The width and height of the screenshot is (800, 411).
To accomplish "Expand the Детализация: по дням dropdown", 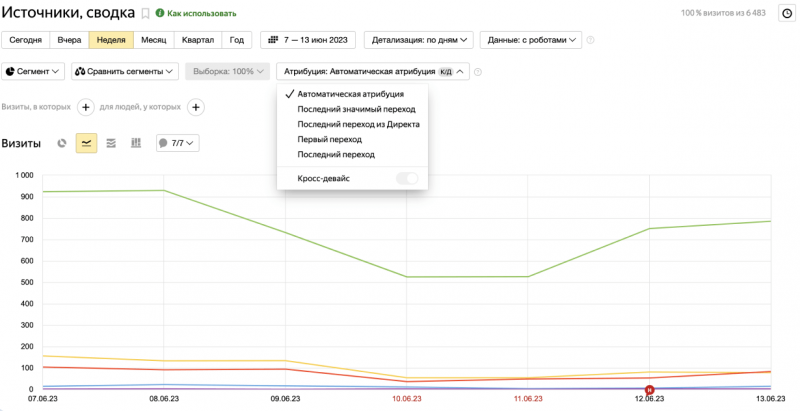I will tap(418, 41).
